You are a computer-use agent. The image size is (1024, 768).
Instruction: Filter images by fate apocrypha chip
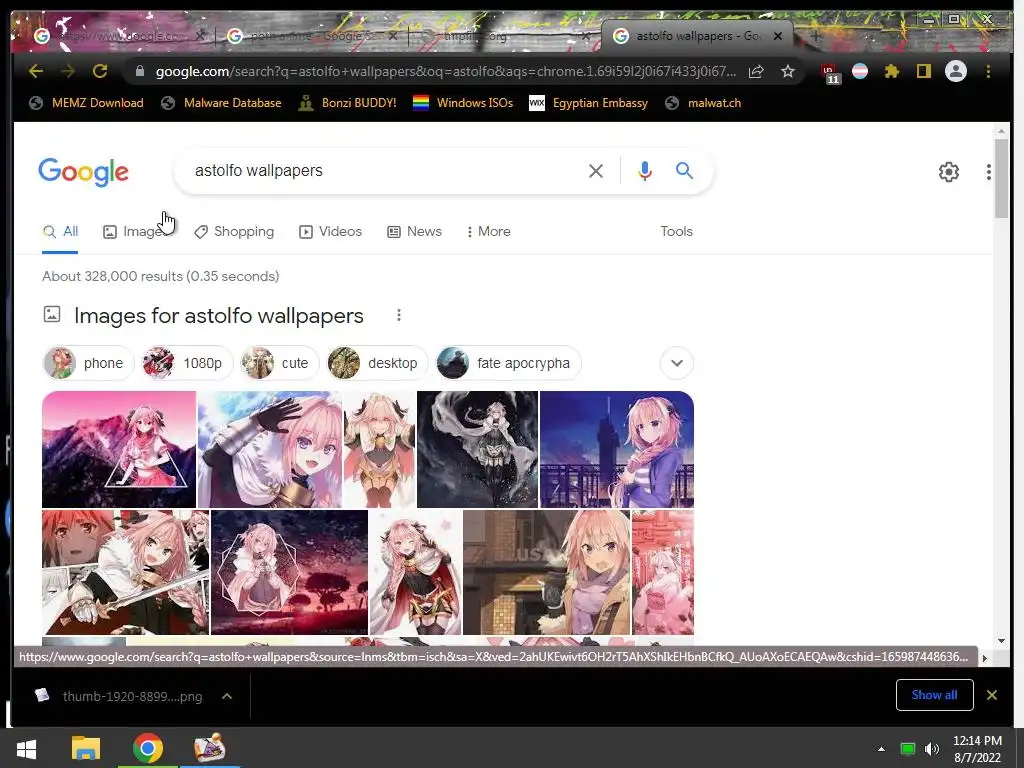pyautogui.click(x=508, y=363)
